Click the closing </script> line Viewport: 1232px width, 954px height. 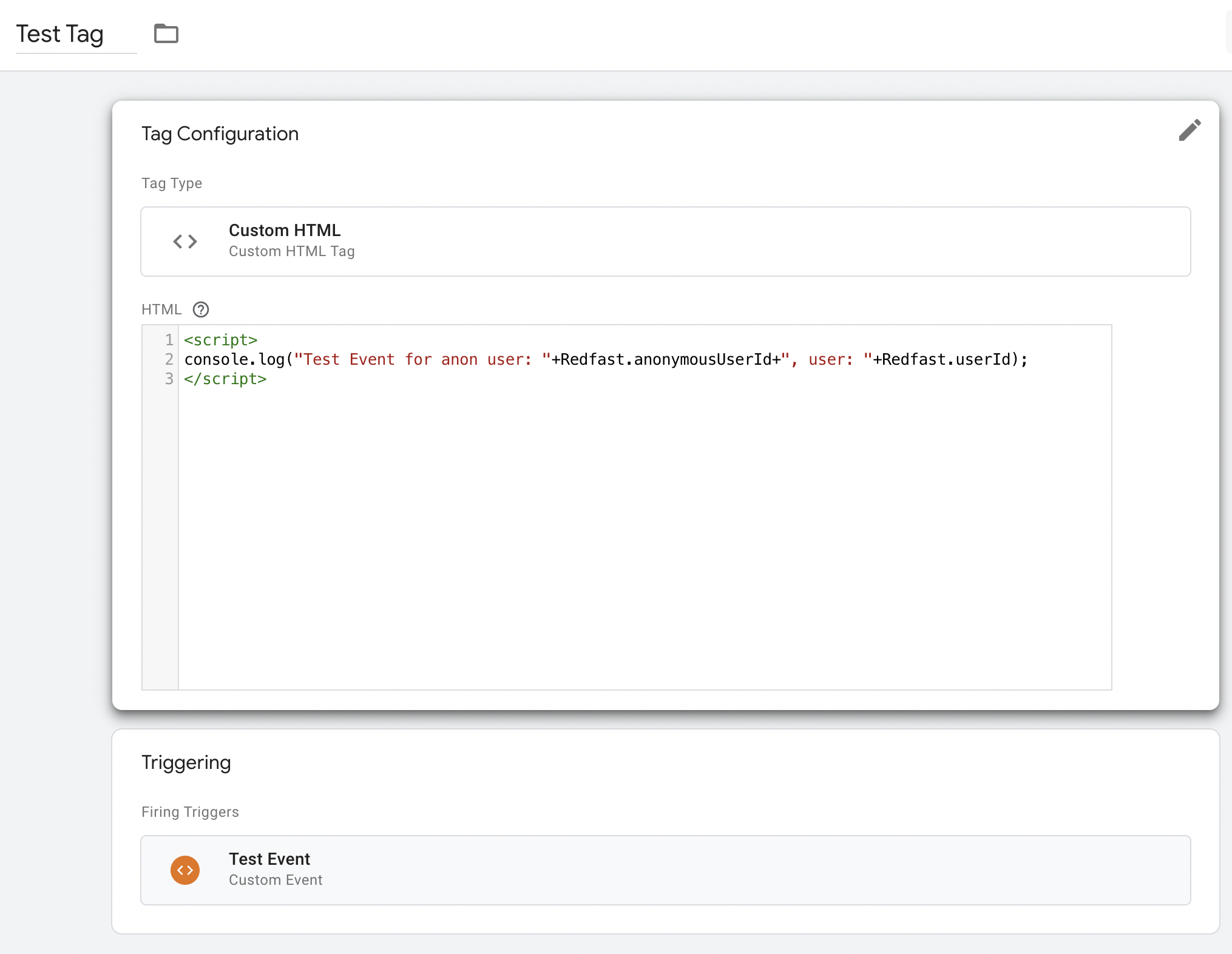pyautogui.click(x=225, y=379)
